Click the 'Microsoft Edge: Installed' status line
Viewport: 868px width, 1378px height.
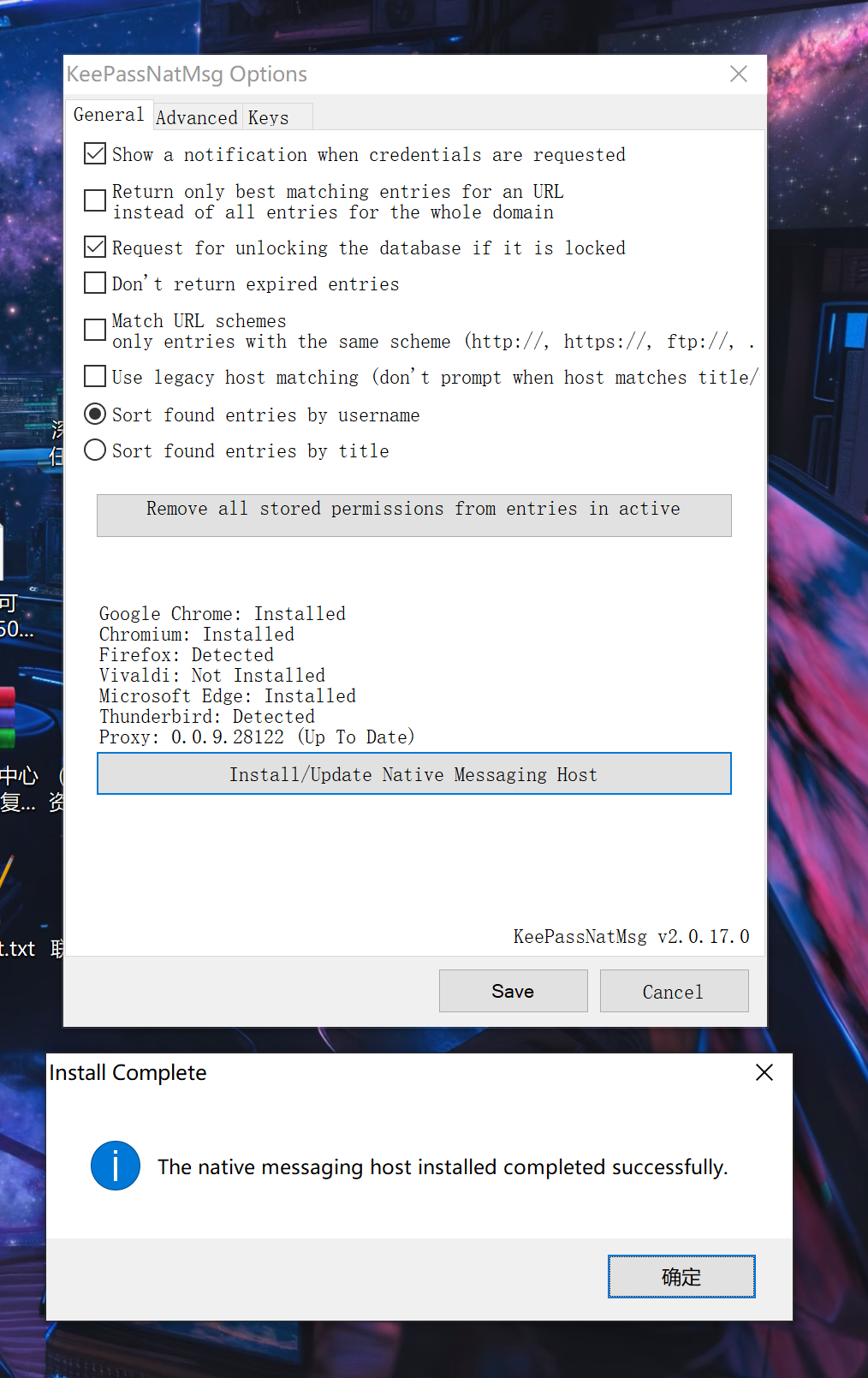(228, 695)
